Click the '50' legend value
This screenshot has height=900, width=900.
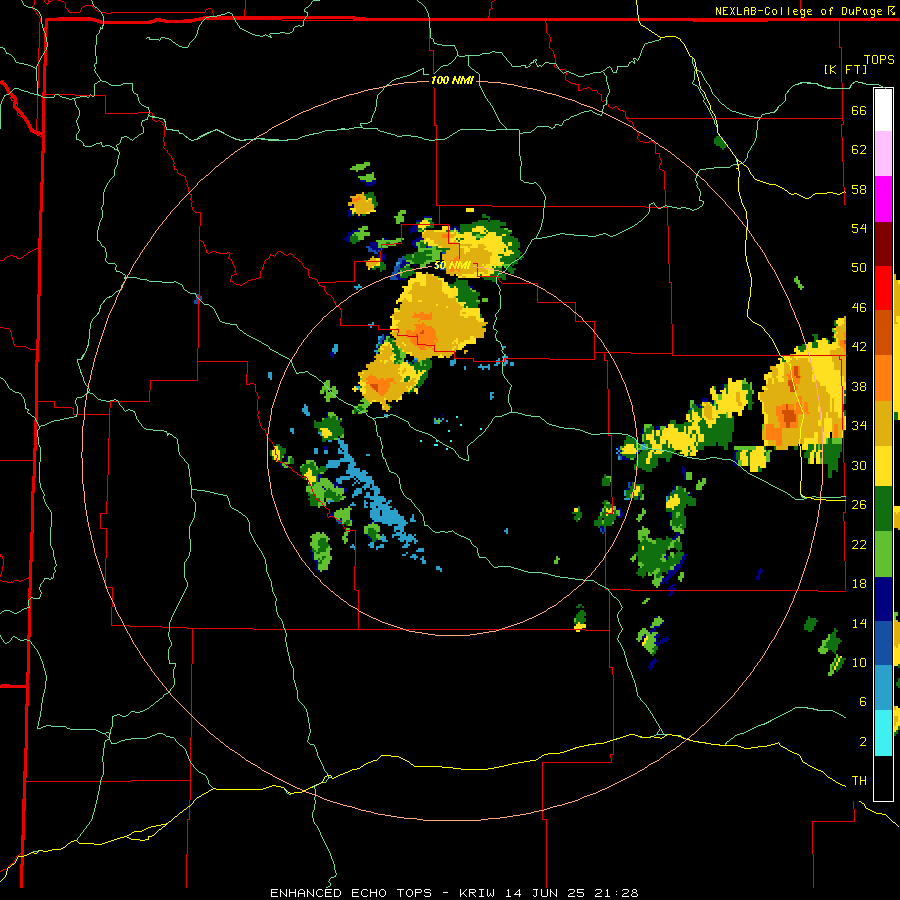(x=859, y=268)
